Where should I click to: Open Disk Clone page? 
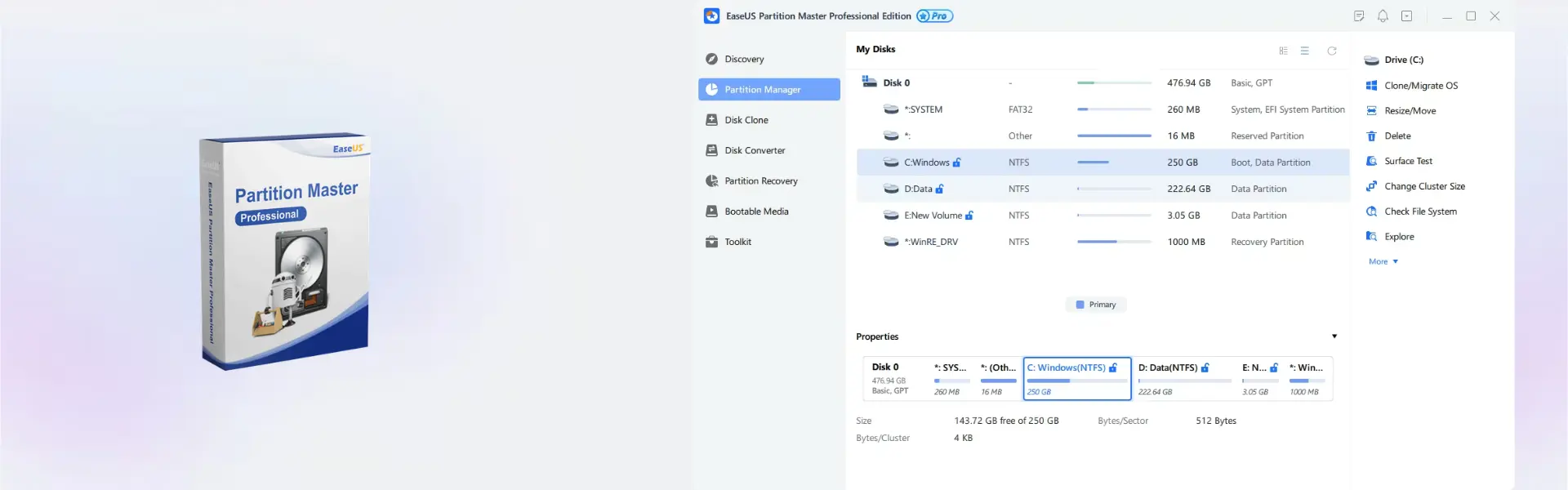coord(746,120)
